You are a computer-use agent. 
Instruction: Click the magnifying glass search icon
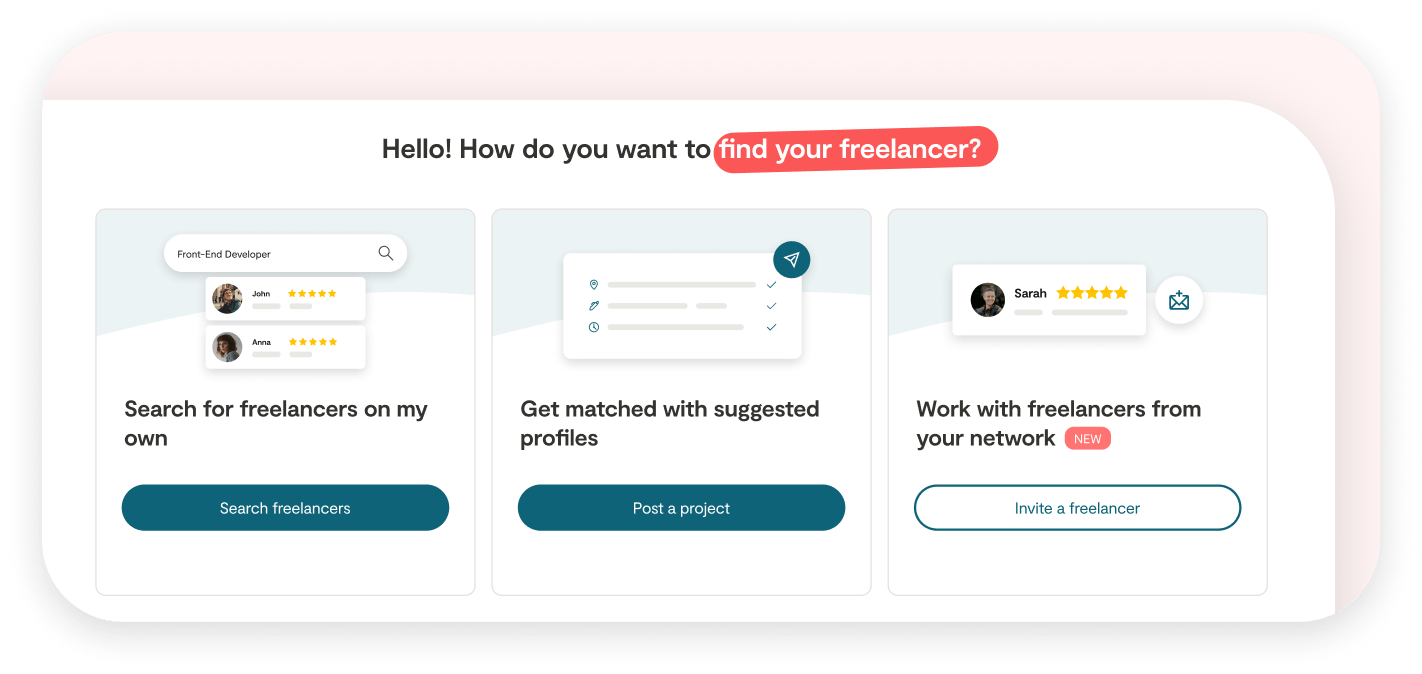[x=386, y=253]
